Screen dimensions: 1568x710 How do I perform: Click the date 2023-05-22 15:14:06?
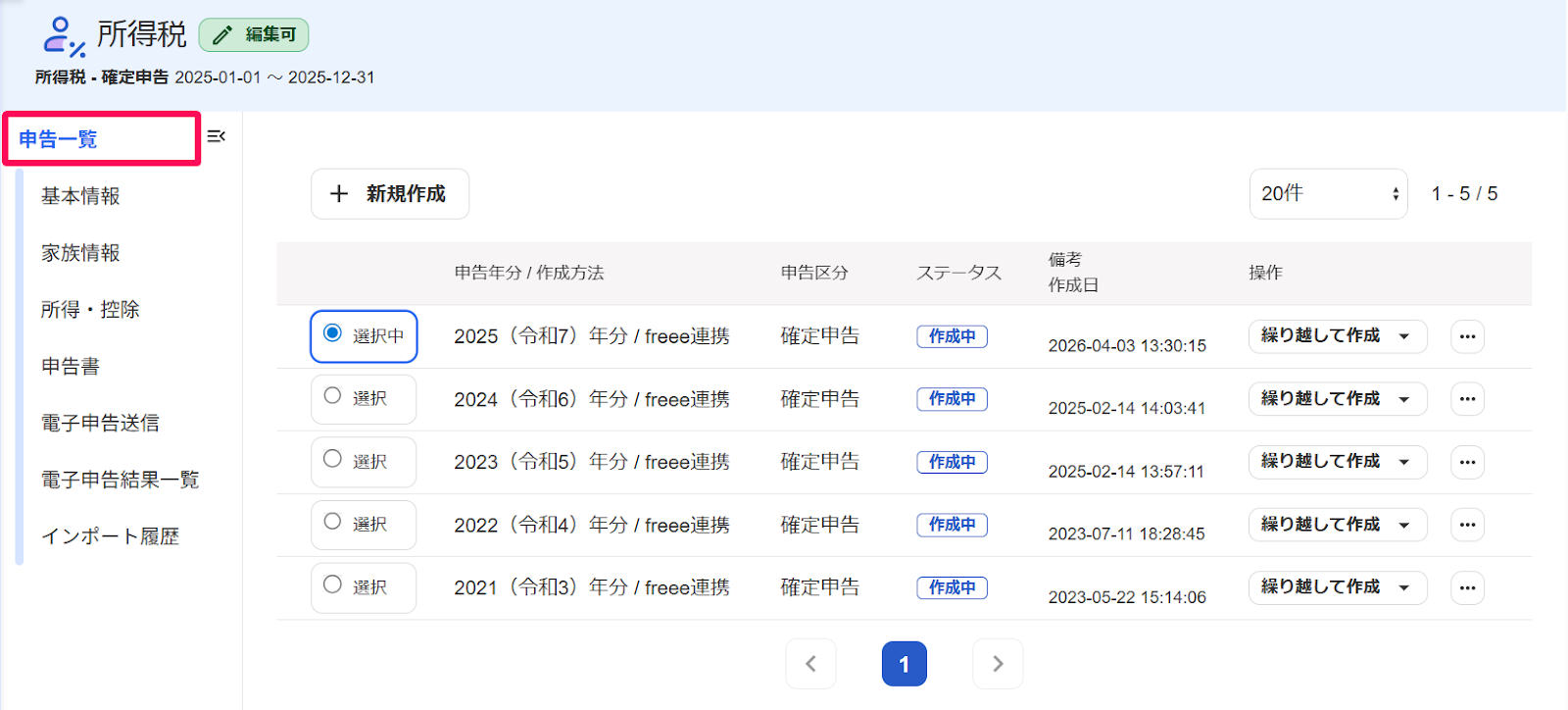pyautogui.click(x=1127, y=597)
